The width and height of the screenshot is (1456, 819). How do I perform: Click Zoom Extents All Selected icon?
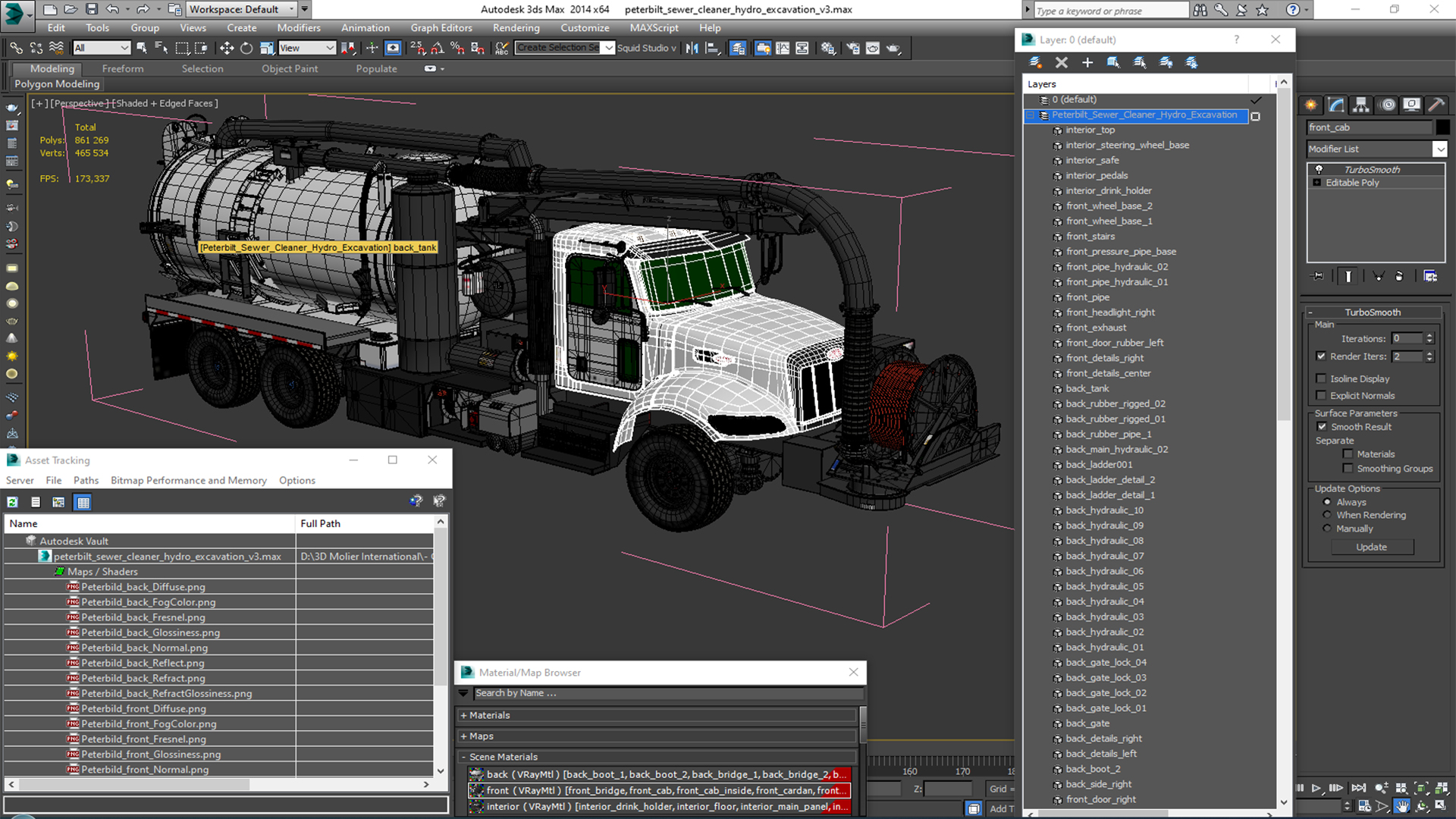coord(1442,789)
